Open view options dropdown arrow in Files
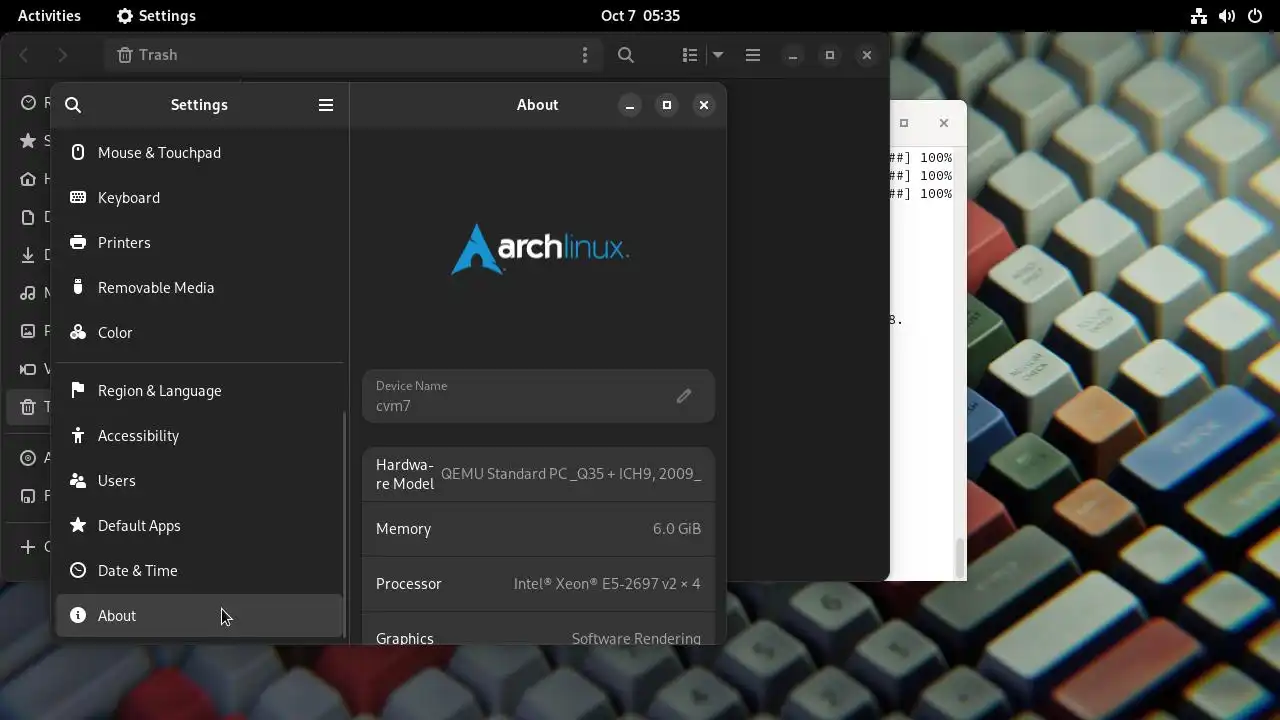 pos(718,55)
